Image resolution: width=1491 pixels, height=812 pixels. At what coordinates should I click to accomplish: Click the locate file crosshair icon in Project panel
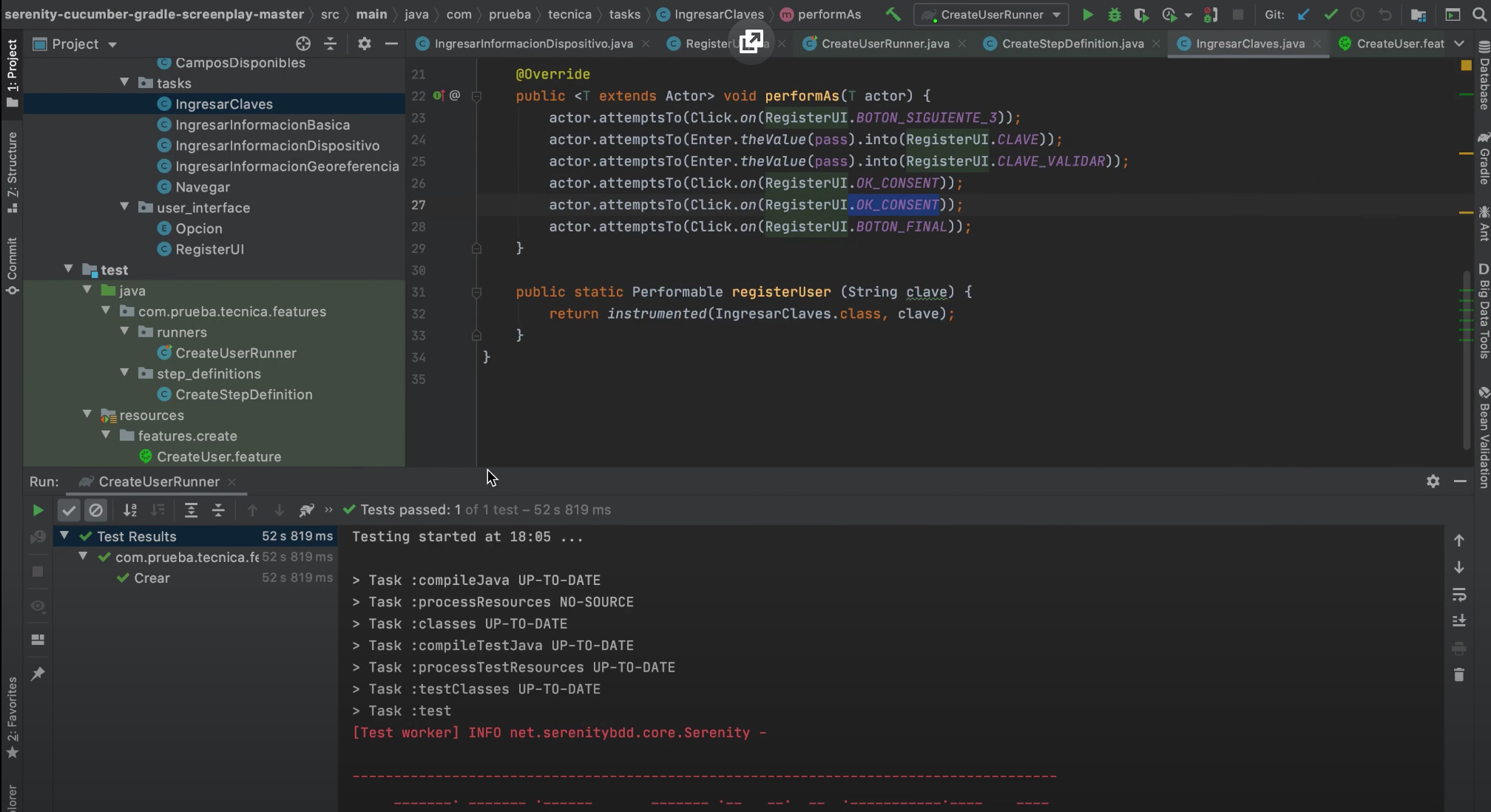point(303,44)
